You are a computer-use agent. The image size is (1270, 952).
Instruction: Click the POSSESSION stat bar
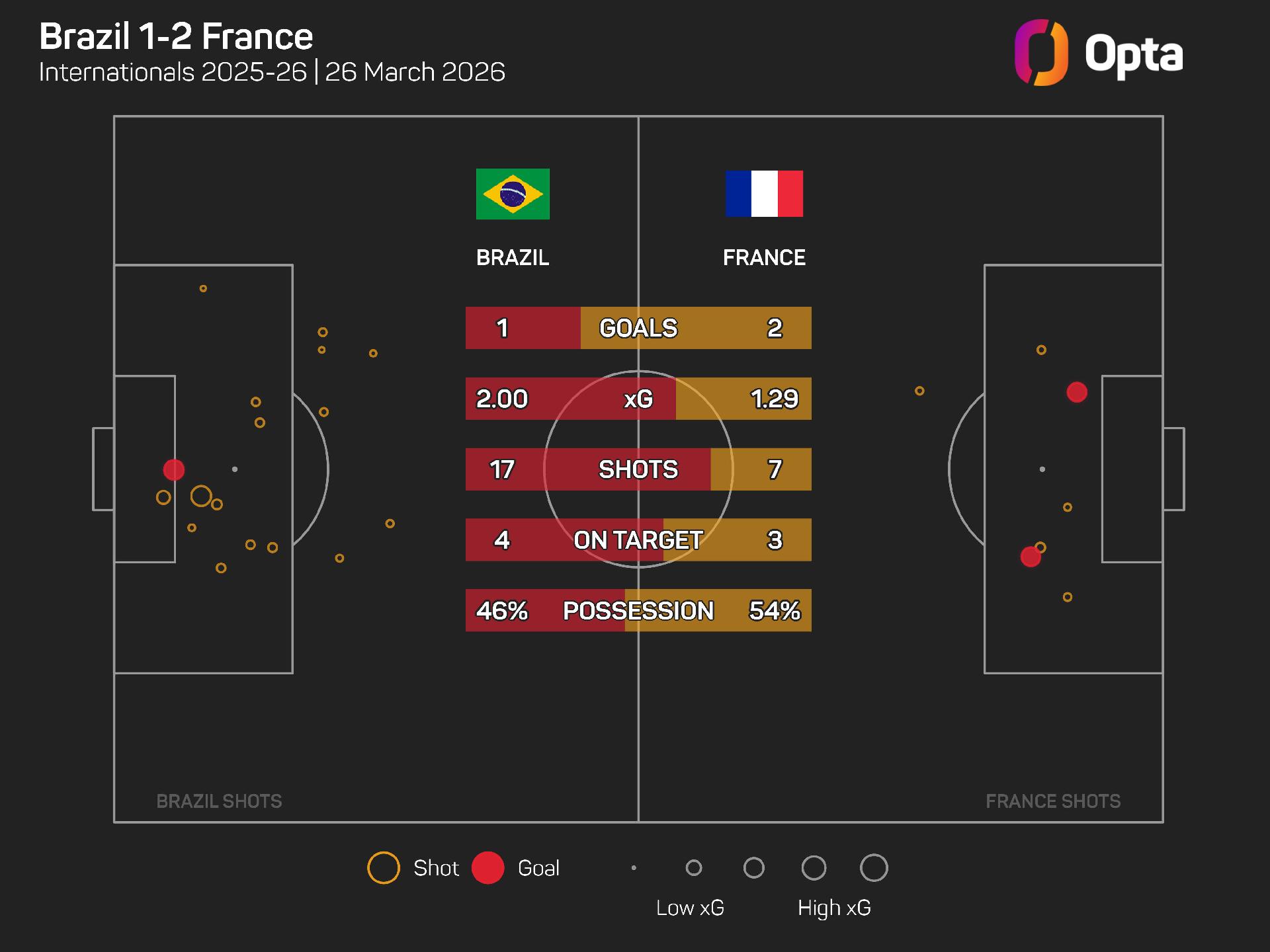tap(638, 610)
